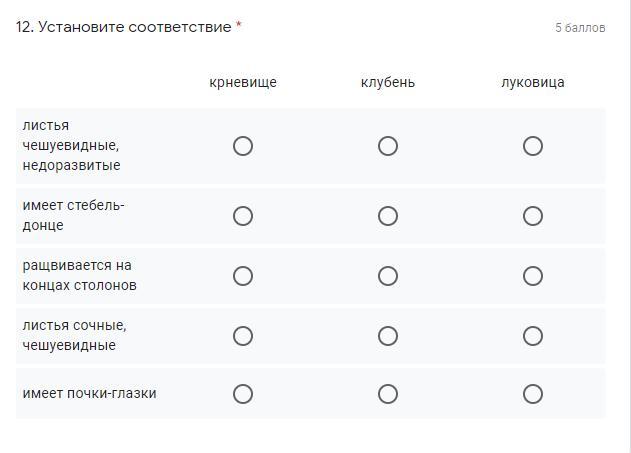Screen dimensions: 631x453
Task: Choose луковица for имеет стебель-донце row
Action: pyautogui.click(x=533, y=216)
